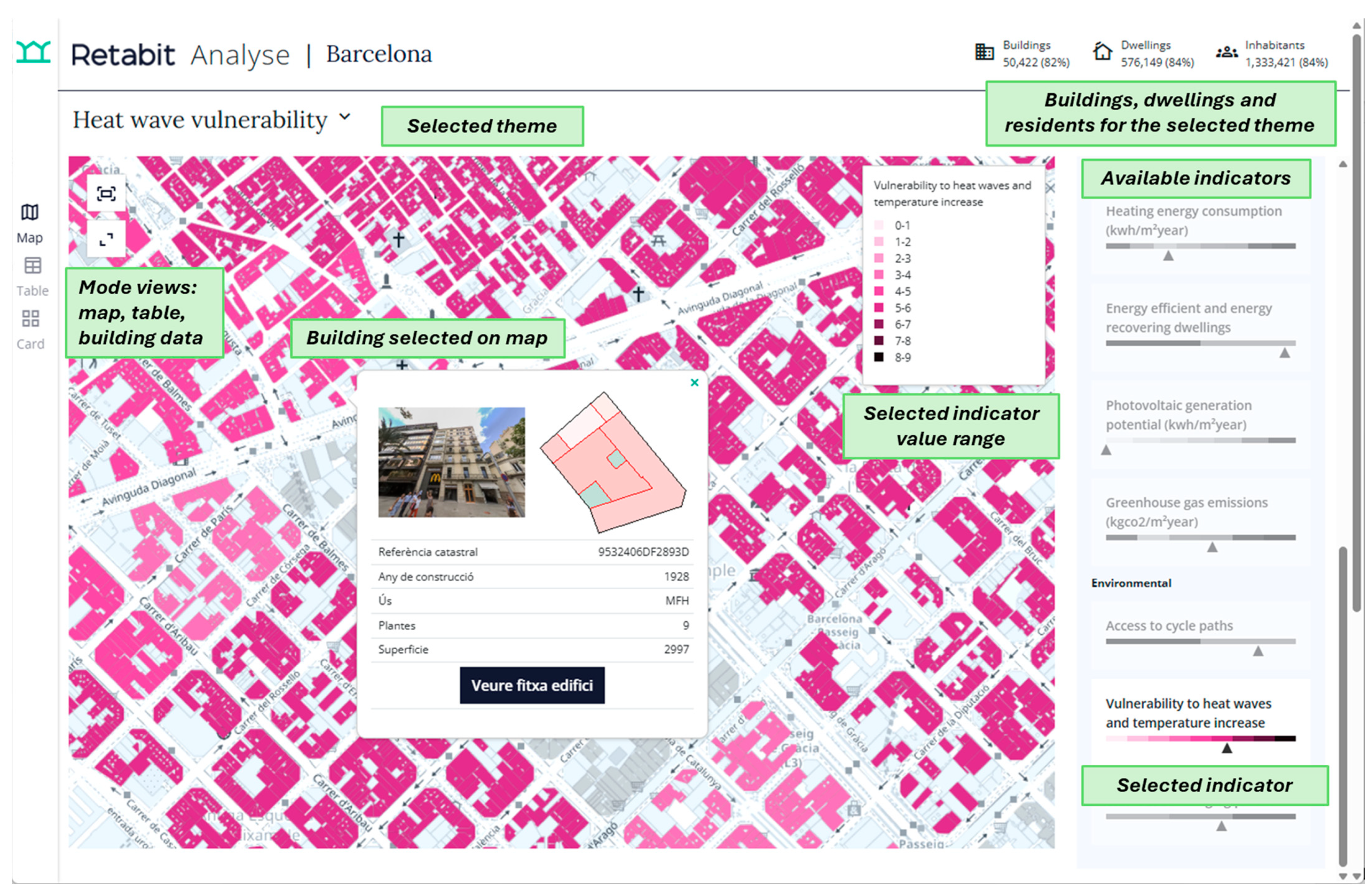1372x893 pixels.
Task: Click the vulnerability to heat waves color bar
Action: coord(1200,738)
